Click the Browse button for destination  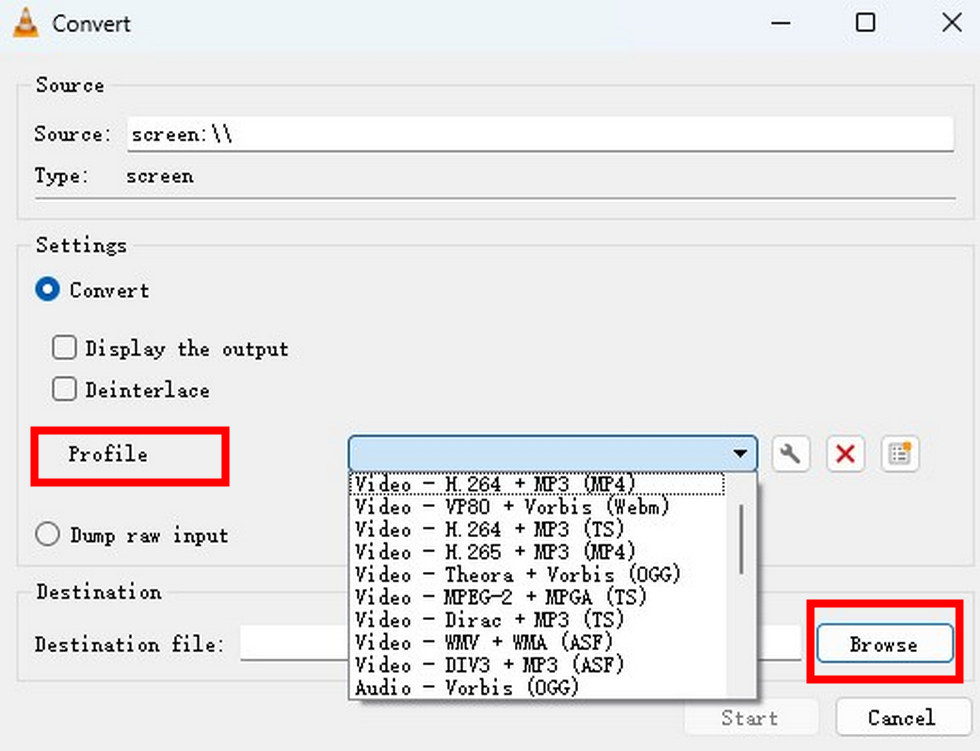(x=883, y=645)
